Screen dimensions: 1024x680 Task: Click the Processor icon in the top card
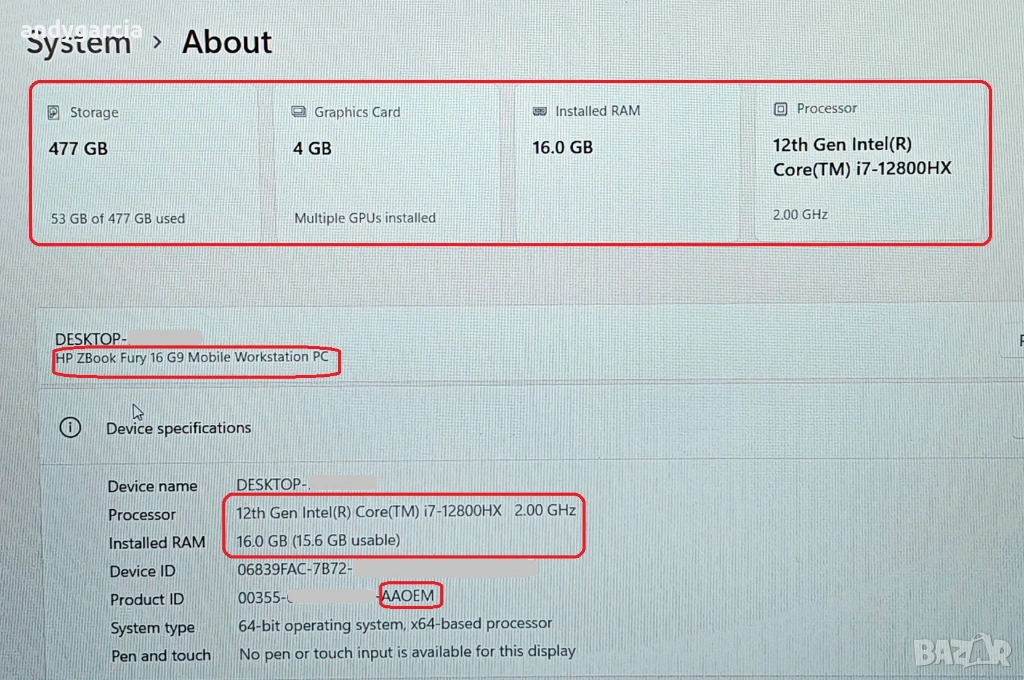point(781,108)
